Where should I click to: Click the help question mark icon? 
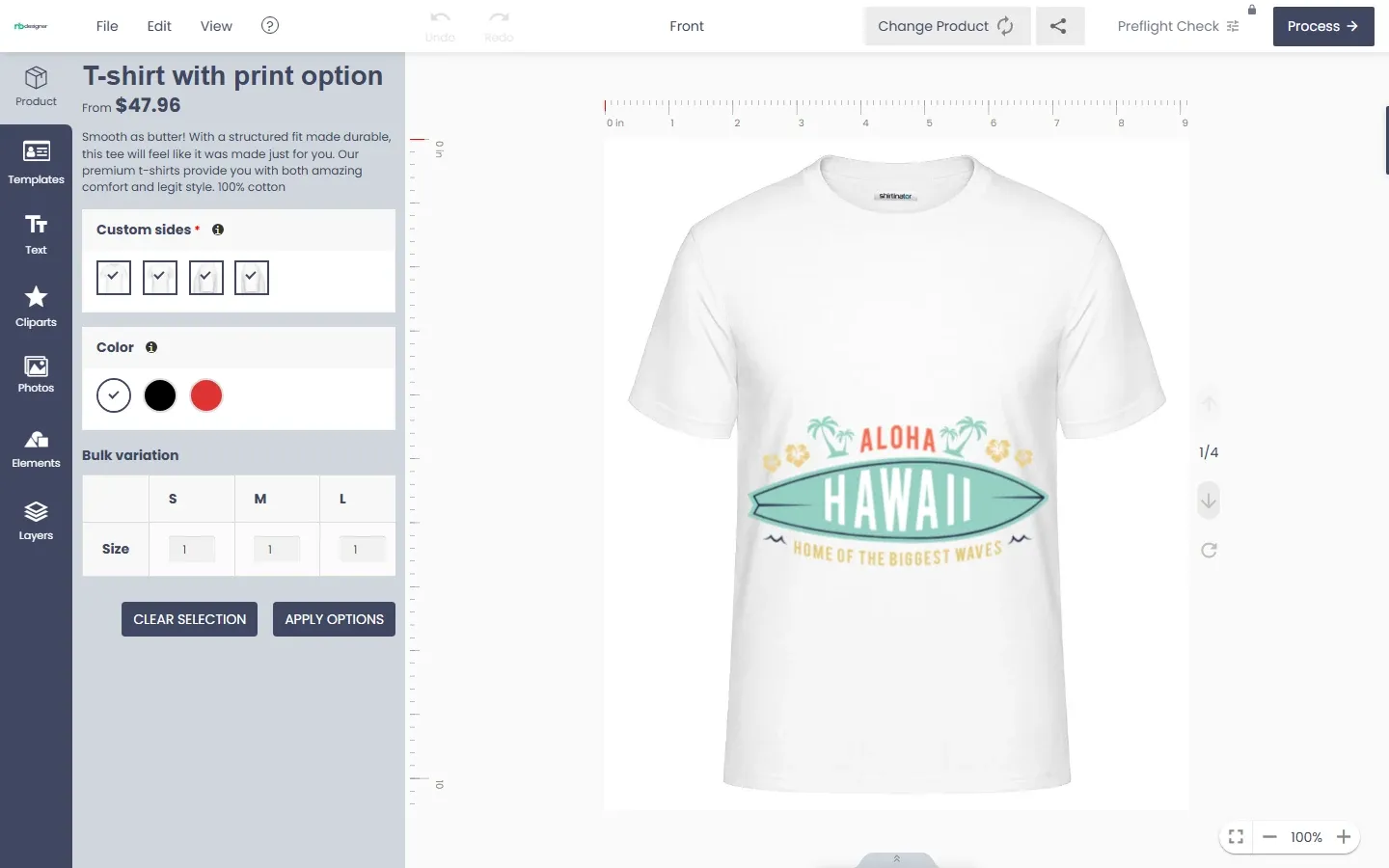[x=270, y=25]
